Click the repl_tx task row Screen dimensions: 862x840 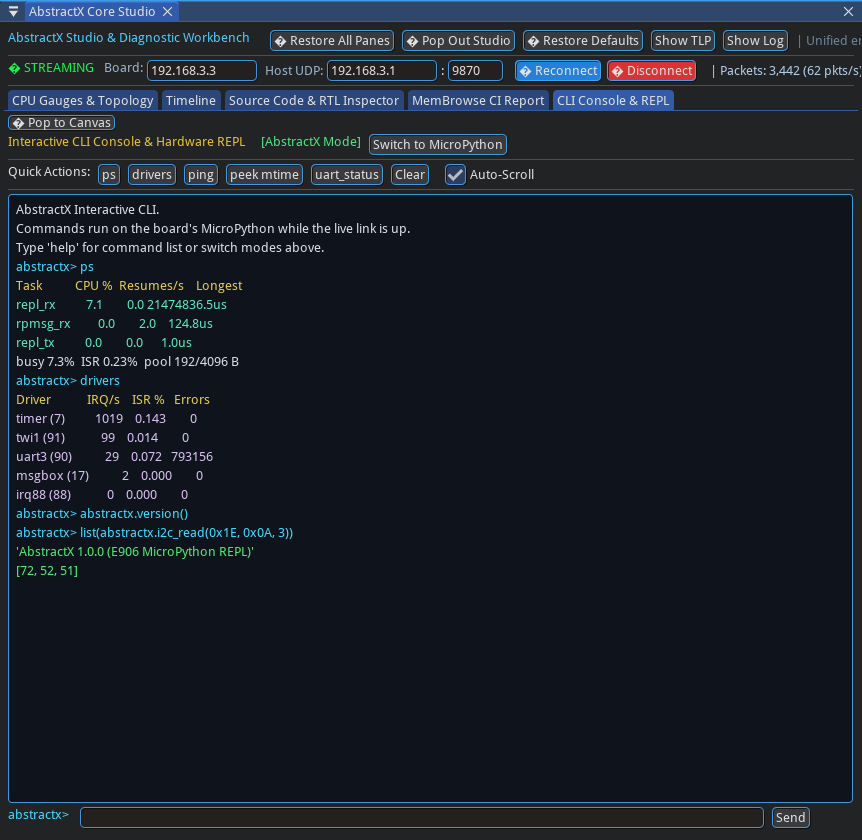coord(103,342)
